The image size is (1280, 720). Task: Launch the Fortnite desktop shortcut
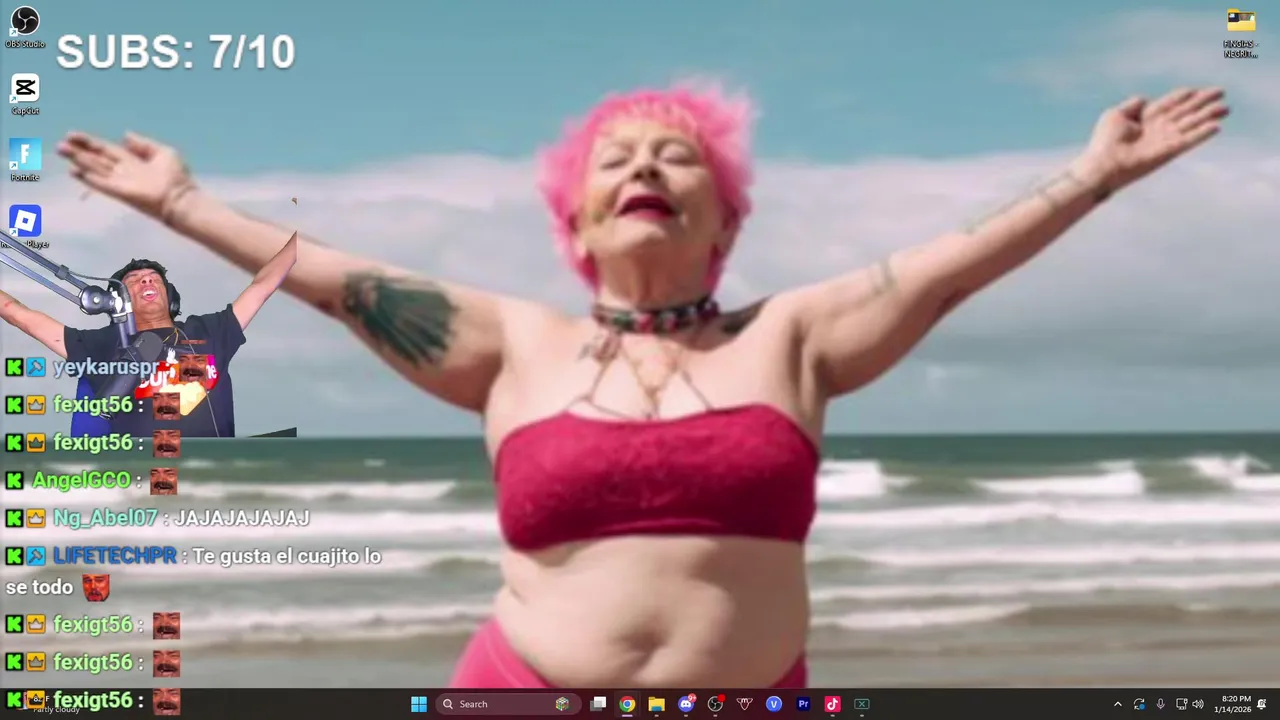(25, 160)
